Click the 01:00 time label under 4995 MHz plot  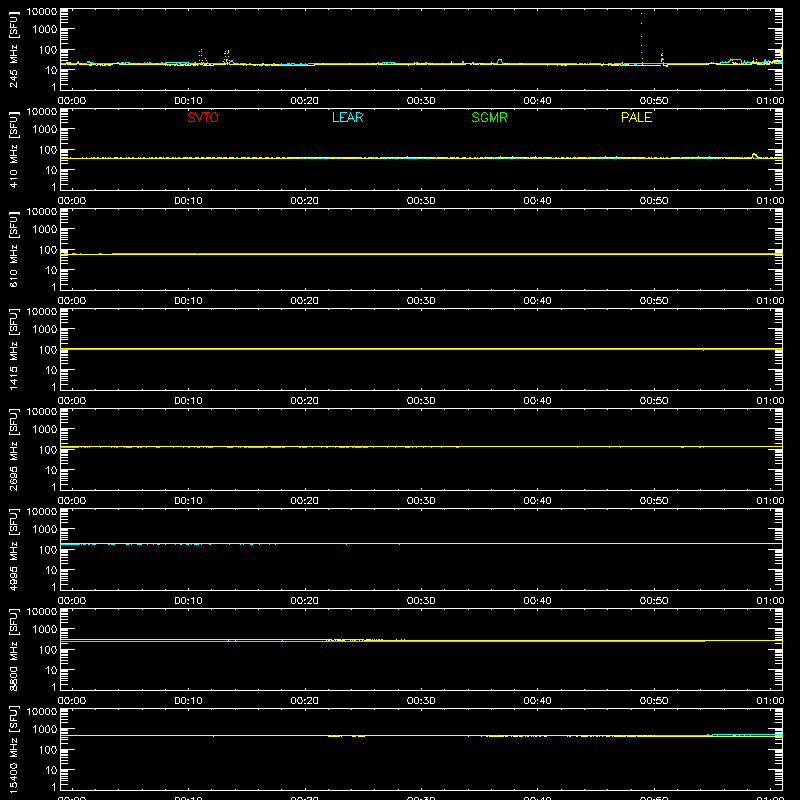pos(770,601)
